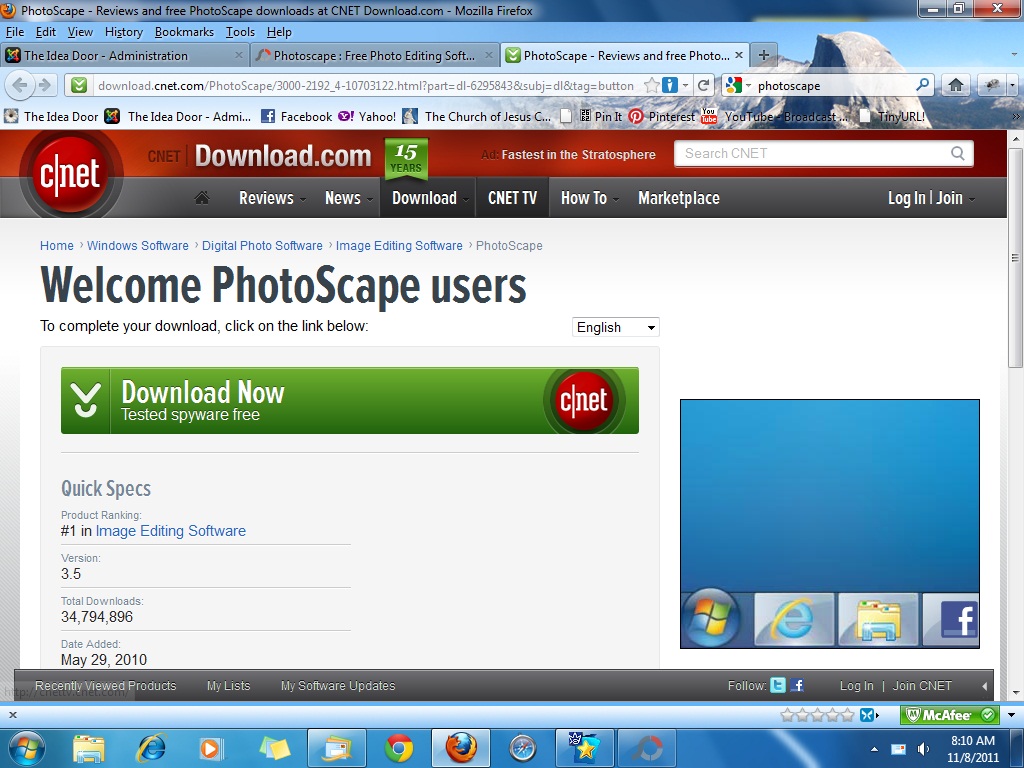This screenshot has width=1024, height=768.
Task: Open the Windows Start menu
Action: [27, 748]
